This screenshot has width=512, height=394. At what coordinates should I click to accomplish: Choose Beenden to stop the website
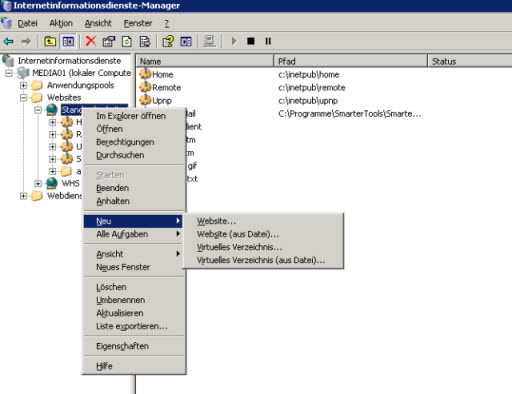pyautogui.click(x=133, y=188)
